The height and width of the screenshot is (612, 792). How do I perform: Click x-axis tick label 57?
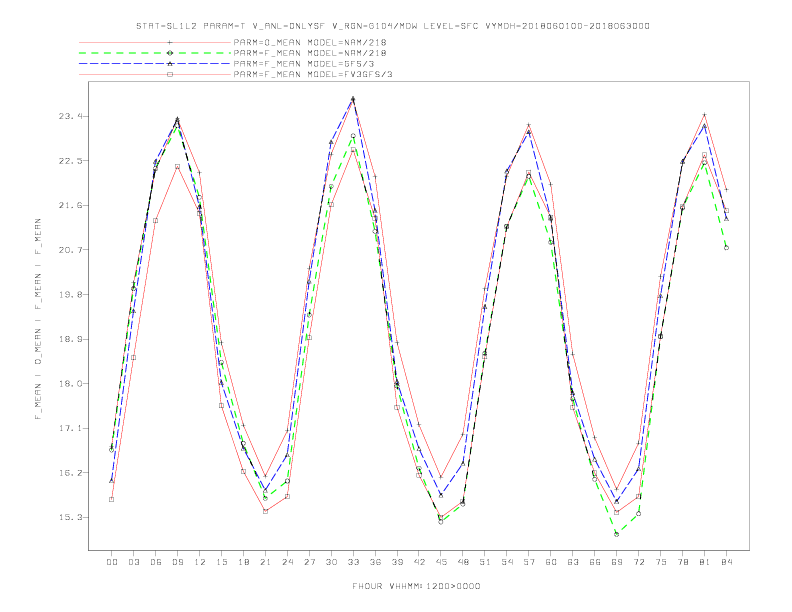[x=529, y=562]
